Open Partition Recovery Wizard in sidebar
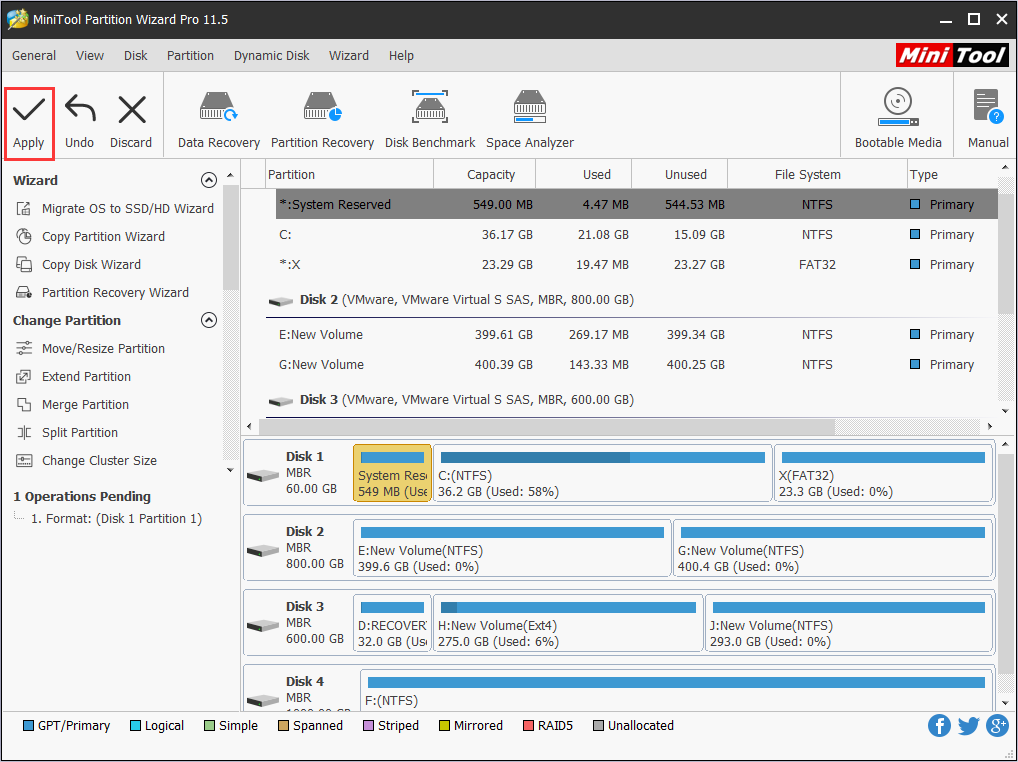The width and height of the screenshot is (1018, 762). click(x=102, y=292)
